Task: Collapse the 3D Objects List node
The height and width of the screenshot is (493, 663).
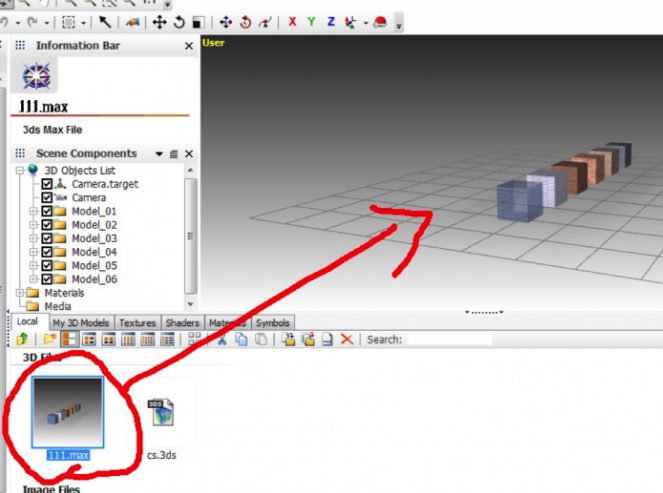Action: [x=19, y=170]
